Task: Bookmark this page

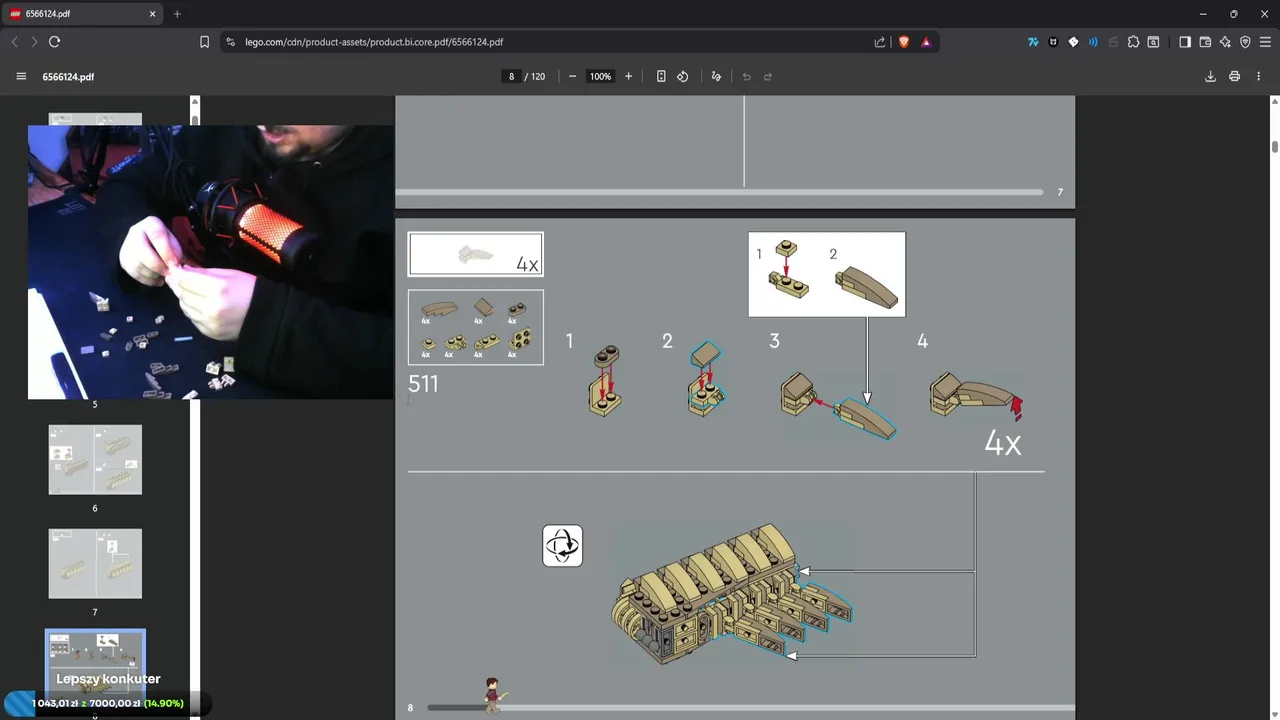Action: pos(204,42)
